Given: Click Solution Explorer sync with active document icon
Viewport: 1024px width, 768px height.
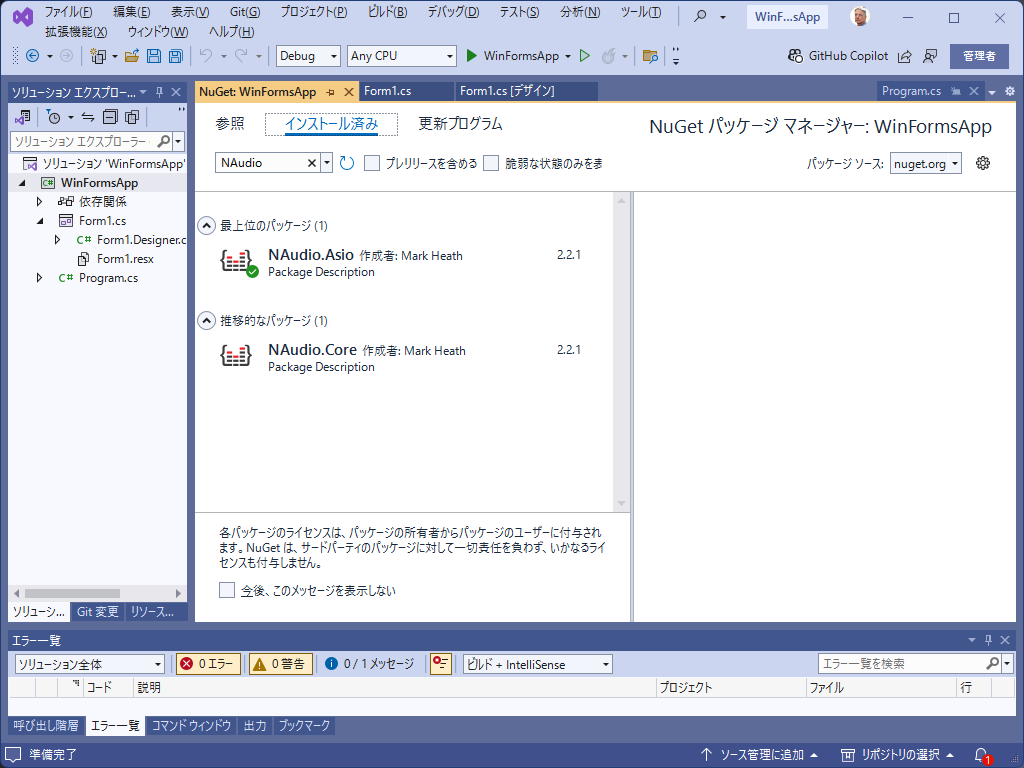Looking at the screenshot, I should point(88,117).
